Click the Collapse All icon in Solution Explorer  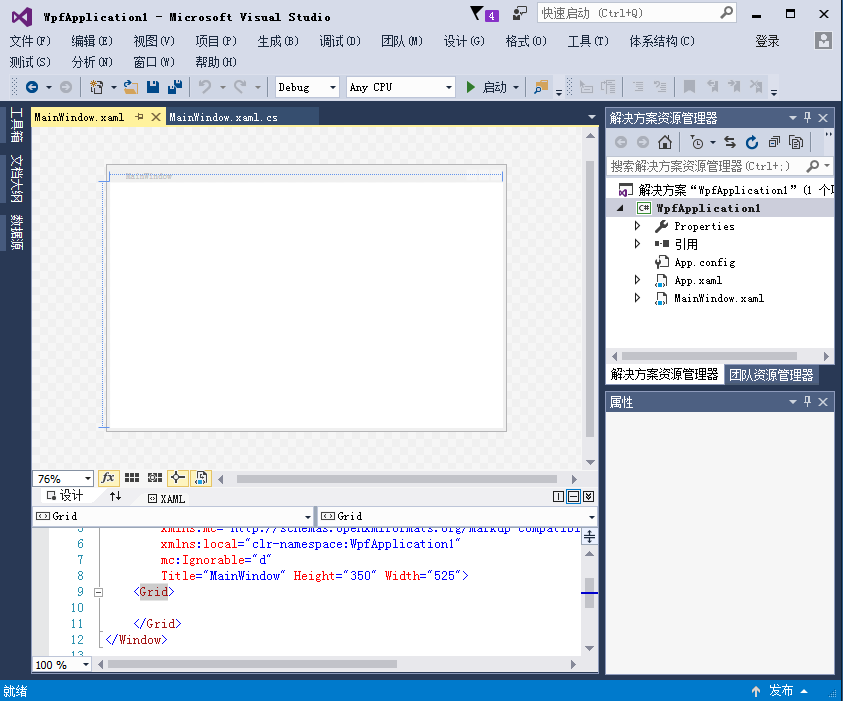pyautogui.click(x=774, y=142)
